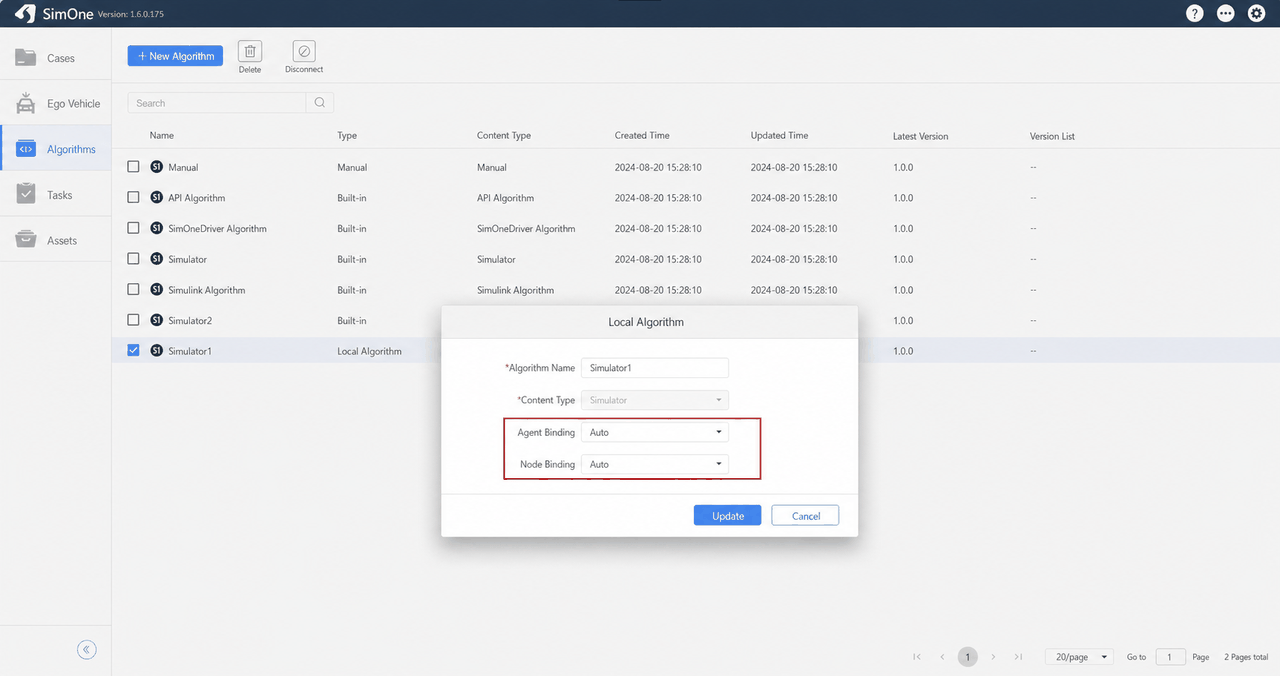The height and width of the screenshot is (676, 1280).
Task: Go to first page icon
Action: tap(917, 657)
